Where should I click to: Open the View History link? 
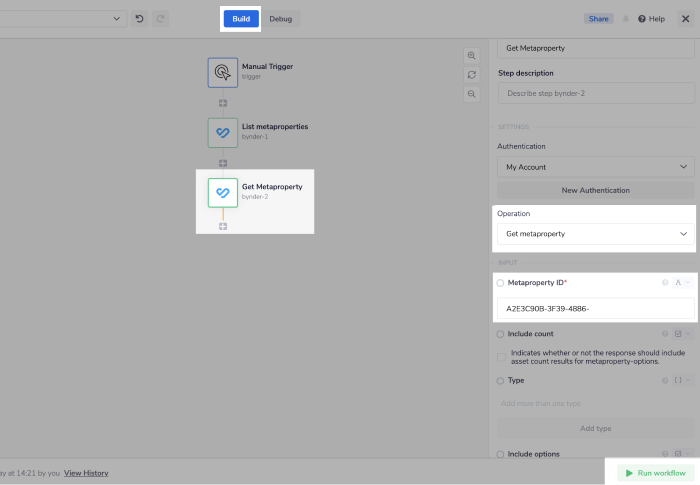click(86, 473)
